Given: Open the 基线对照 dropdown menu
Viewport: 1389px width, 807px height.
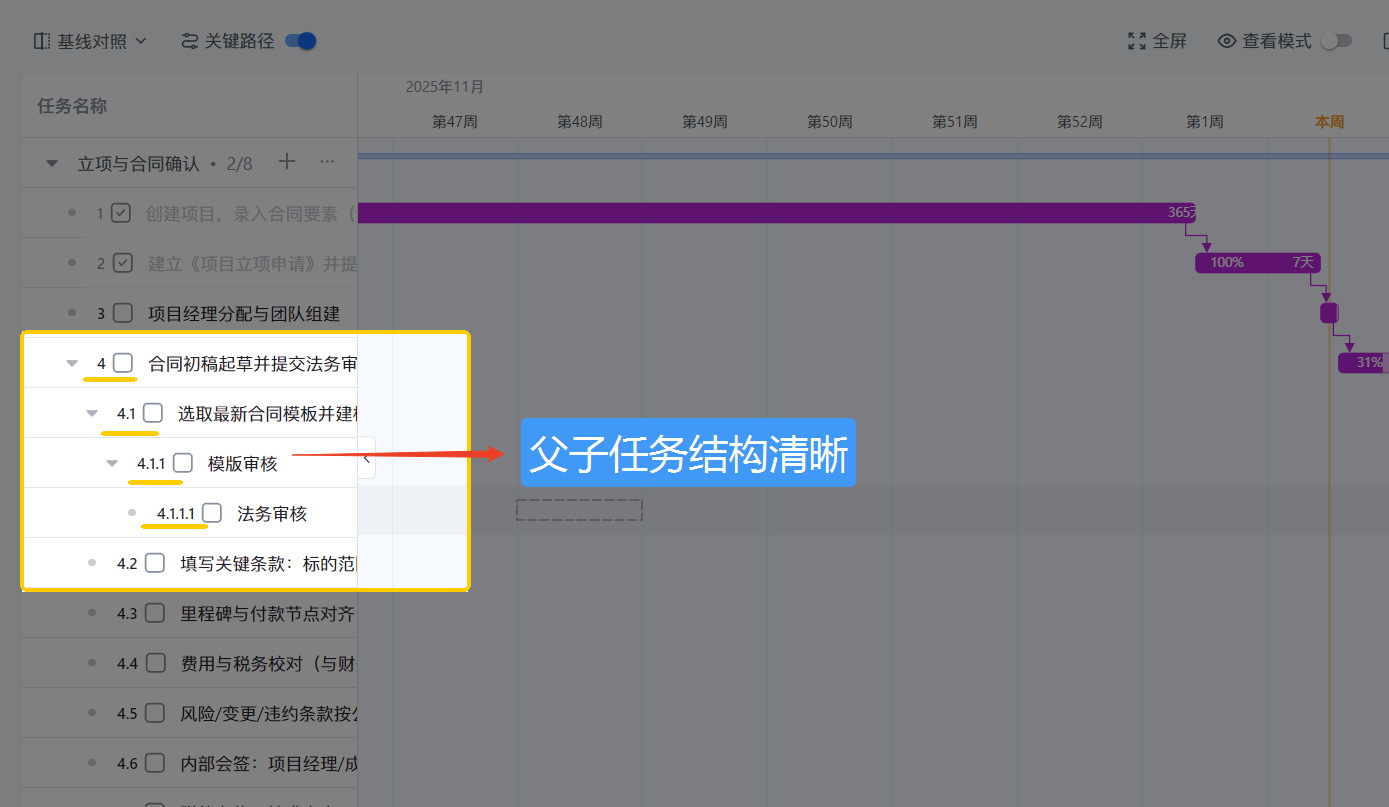Looking at the screenshot, I should click(90, 40).
